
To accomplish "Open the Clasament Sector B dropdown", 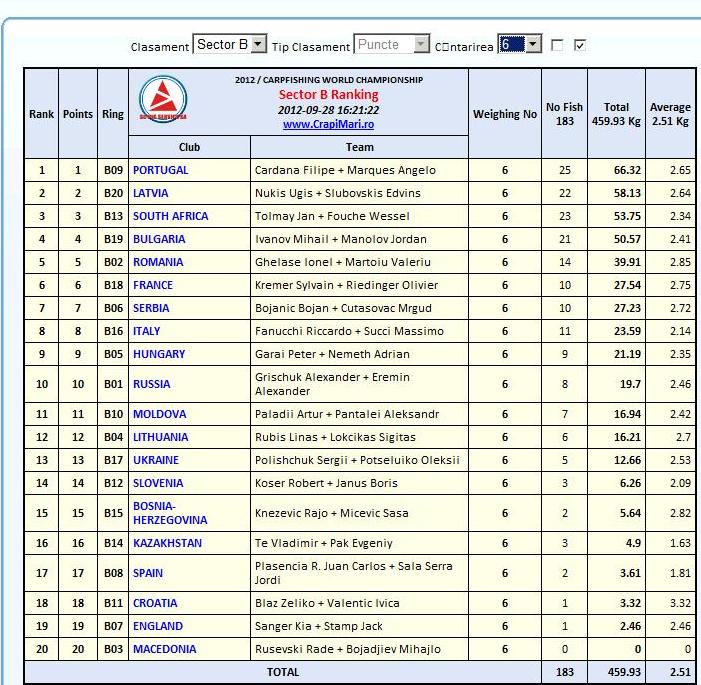I will [230, 44].
